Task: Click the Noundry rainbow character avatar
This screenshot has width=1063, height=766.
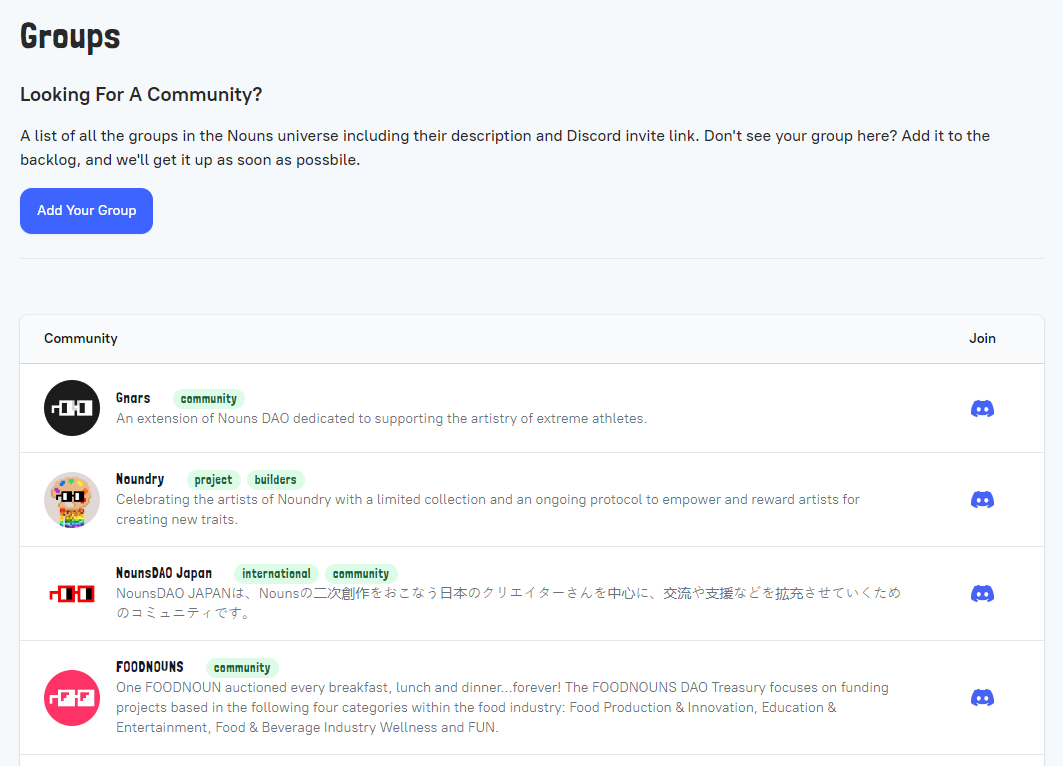Action: tap(72, 500)
